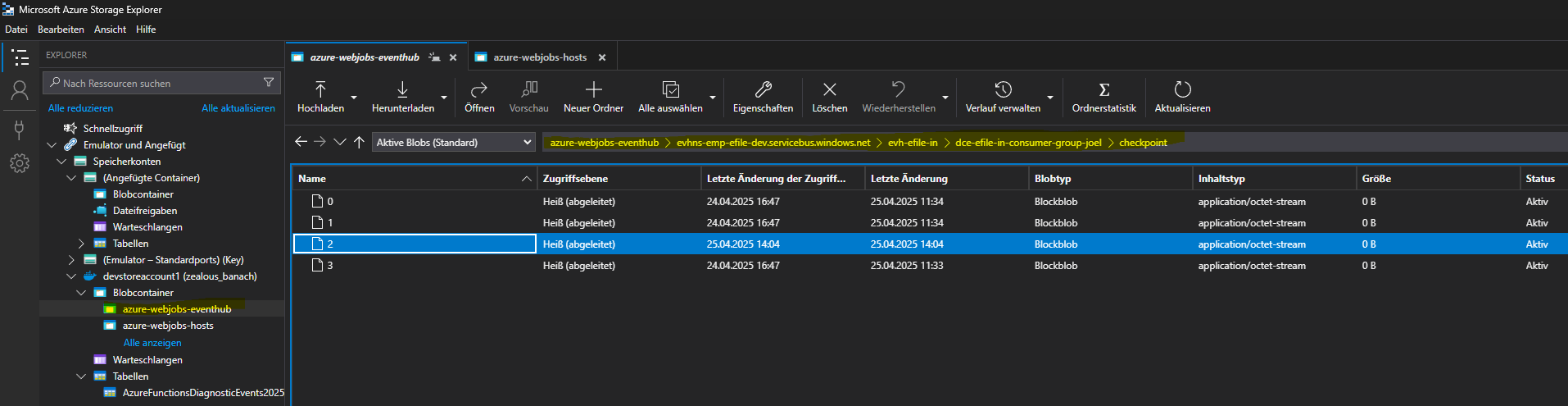Click the servicebus.windows.net breadcrumb segment
This screenshot has height=406, width=1568.
click(773, 143)
